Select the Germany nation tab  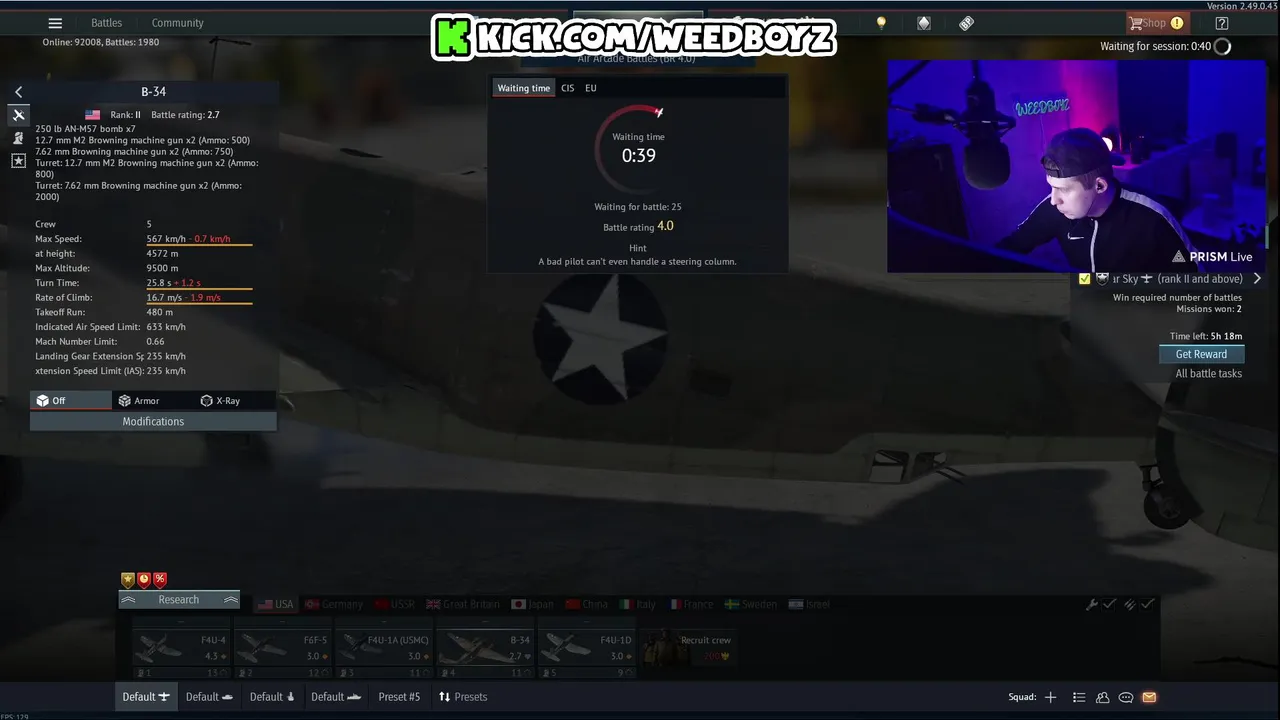[334, 604]
